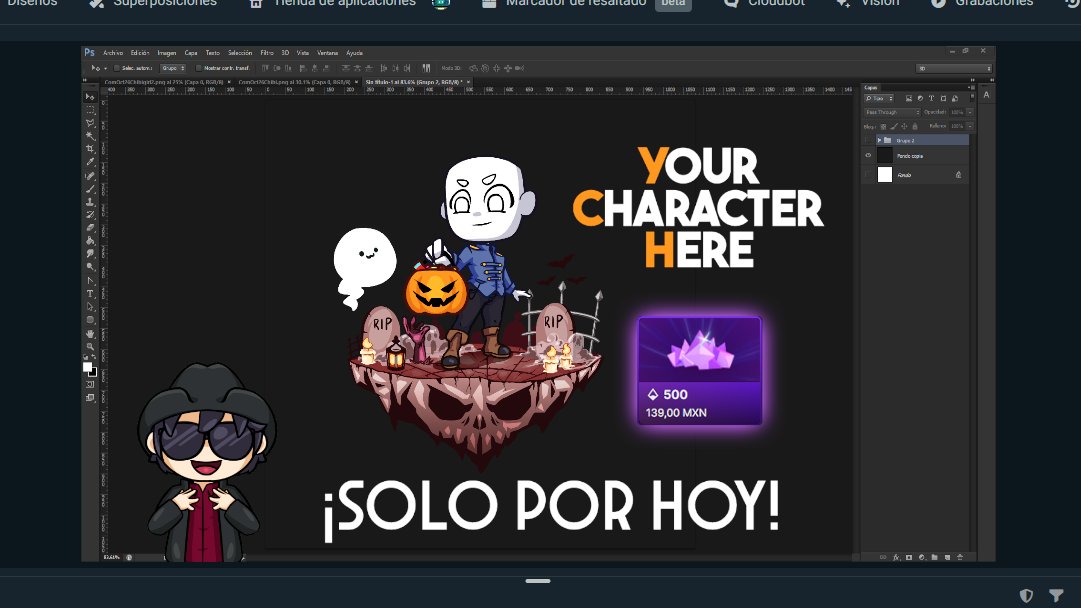Select the Paint Bucket tool
The height and width of the screenshot is (608, 1081).
point(90,241)
